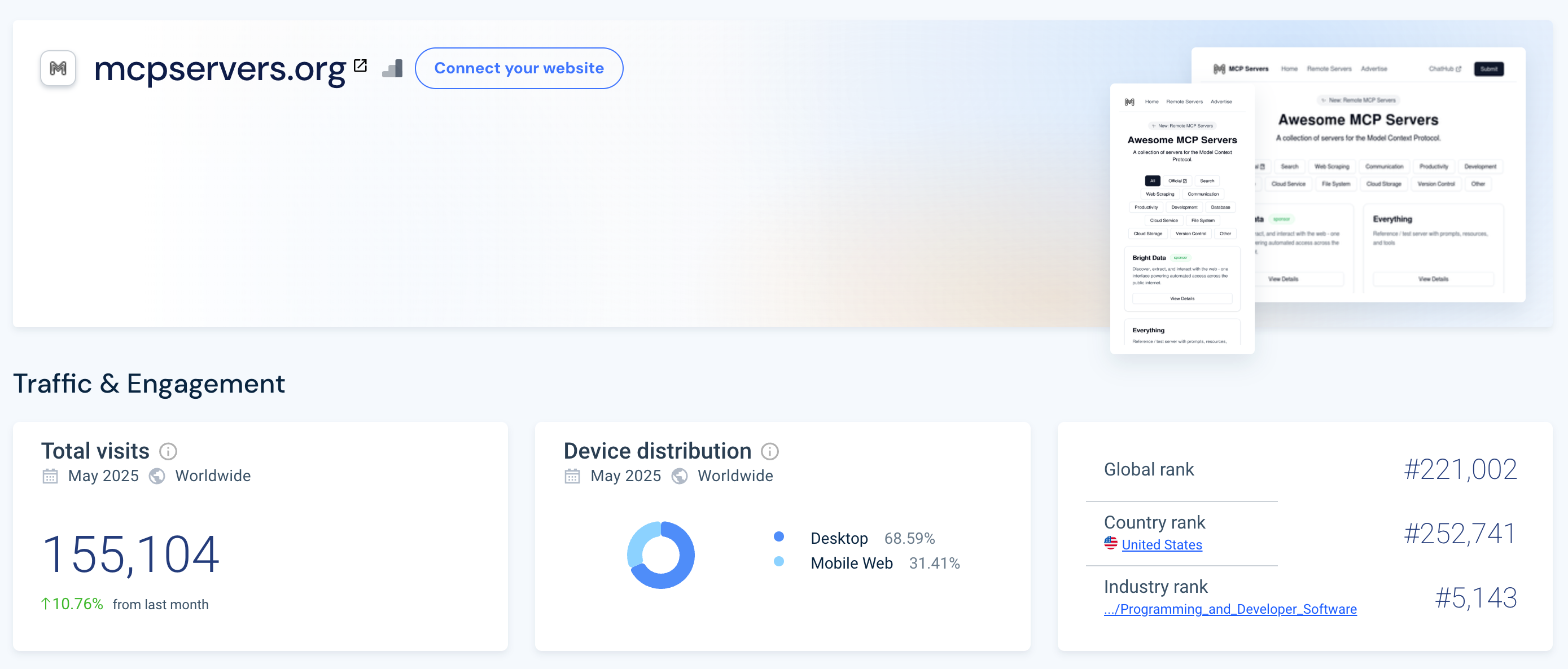Click the mcpservers.org site favicon logo
1568x669 pixels.
click(x=58, y=68)
